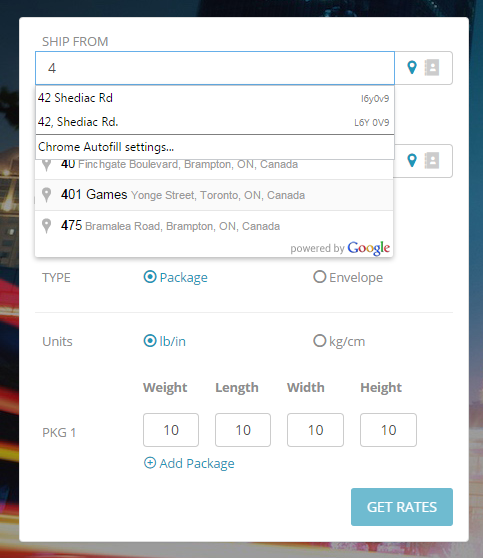Select the Envelope type radio button

320,277
